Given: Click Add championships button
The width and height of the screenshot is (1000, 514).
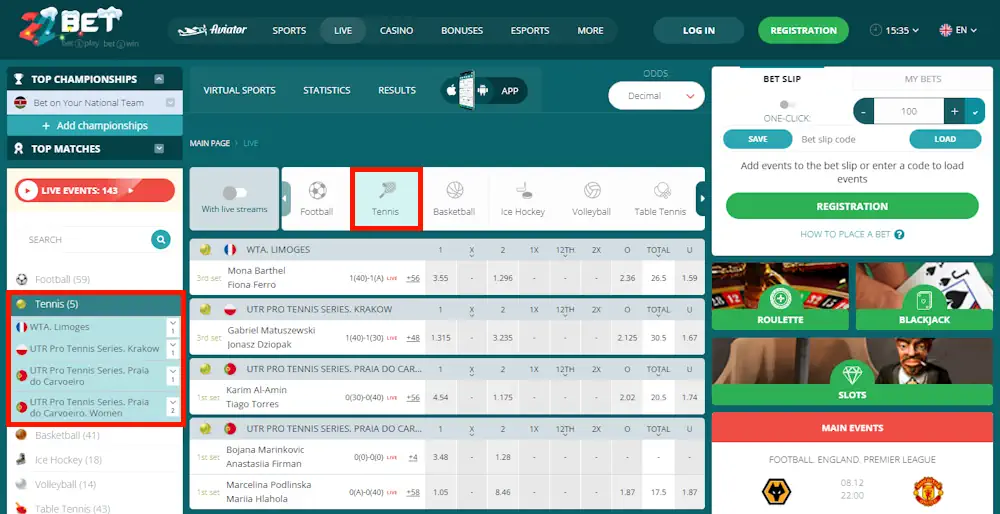Looking at the screenshot, I should click(x=94, y=126).
